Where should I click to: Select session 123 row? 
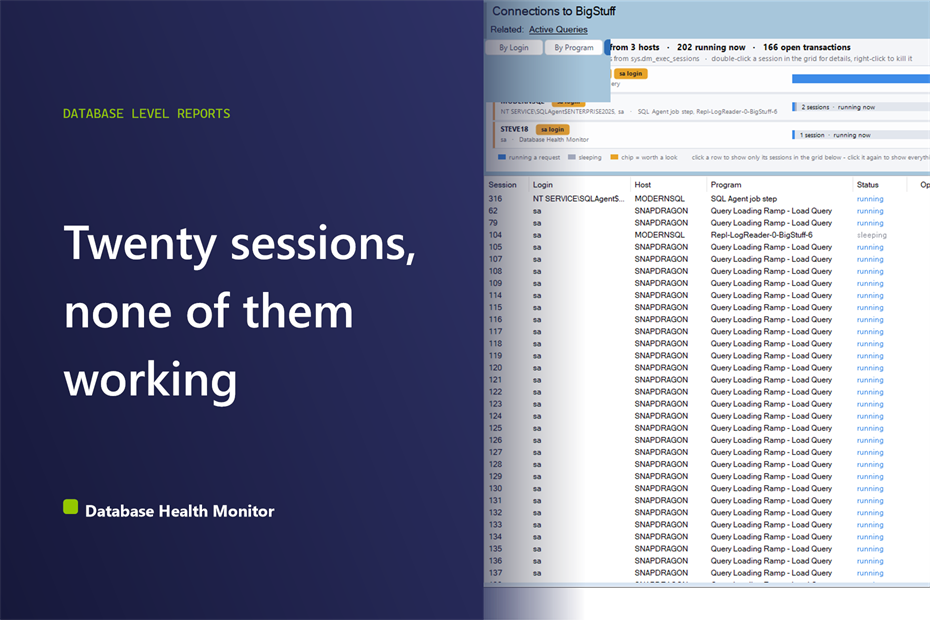tap(707, 404)
